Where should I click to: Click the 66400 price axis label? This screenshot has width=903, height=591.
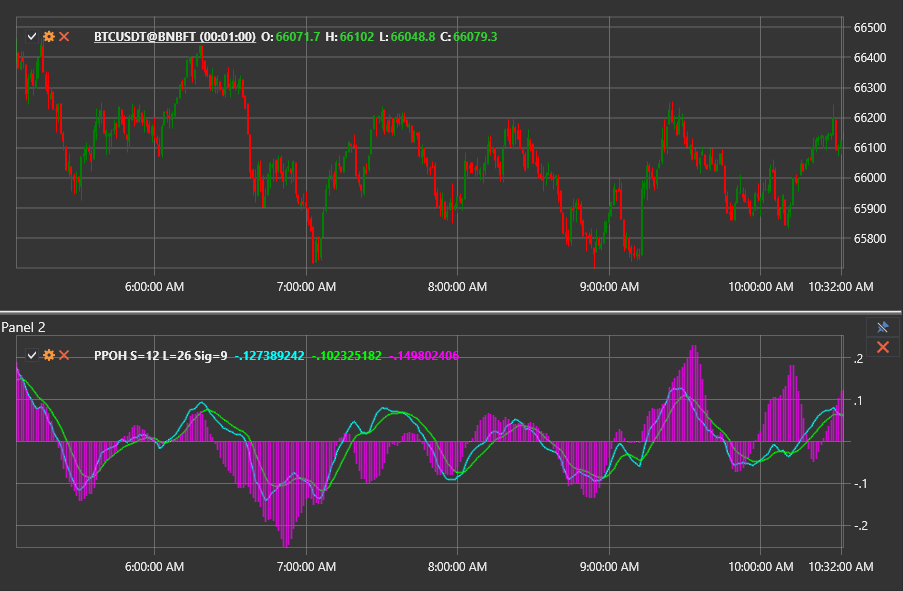870,58
